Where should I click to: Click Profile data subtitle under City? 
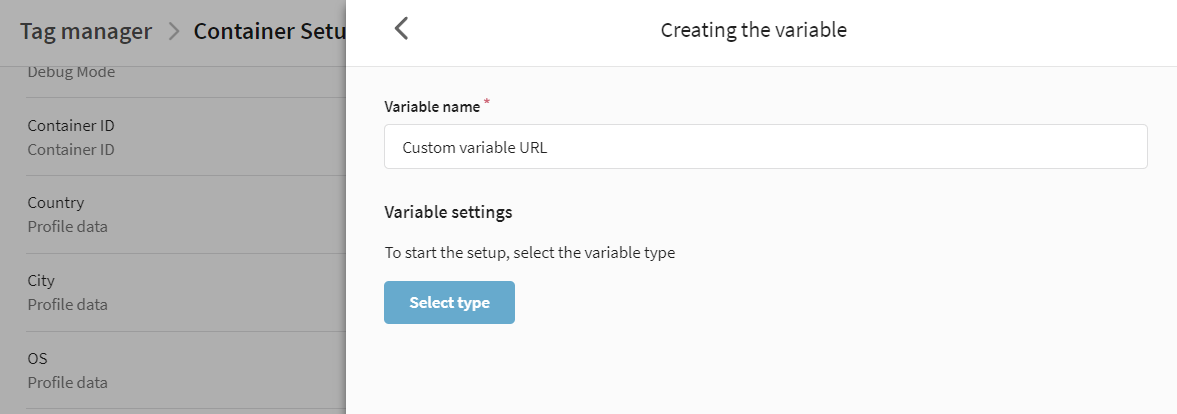tap(68, 304)
